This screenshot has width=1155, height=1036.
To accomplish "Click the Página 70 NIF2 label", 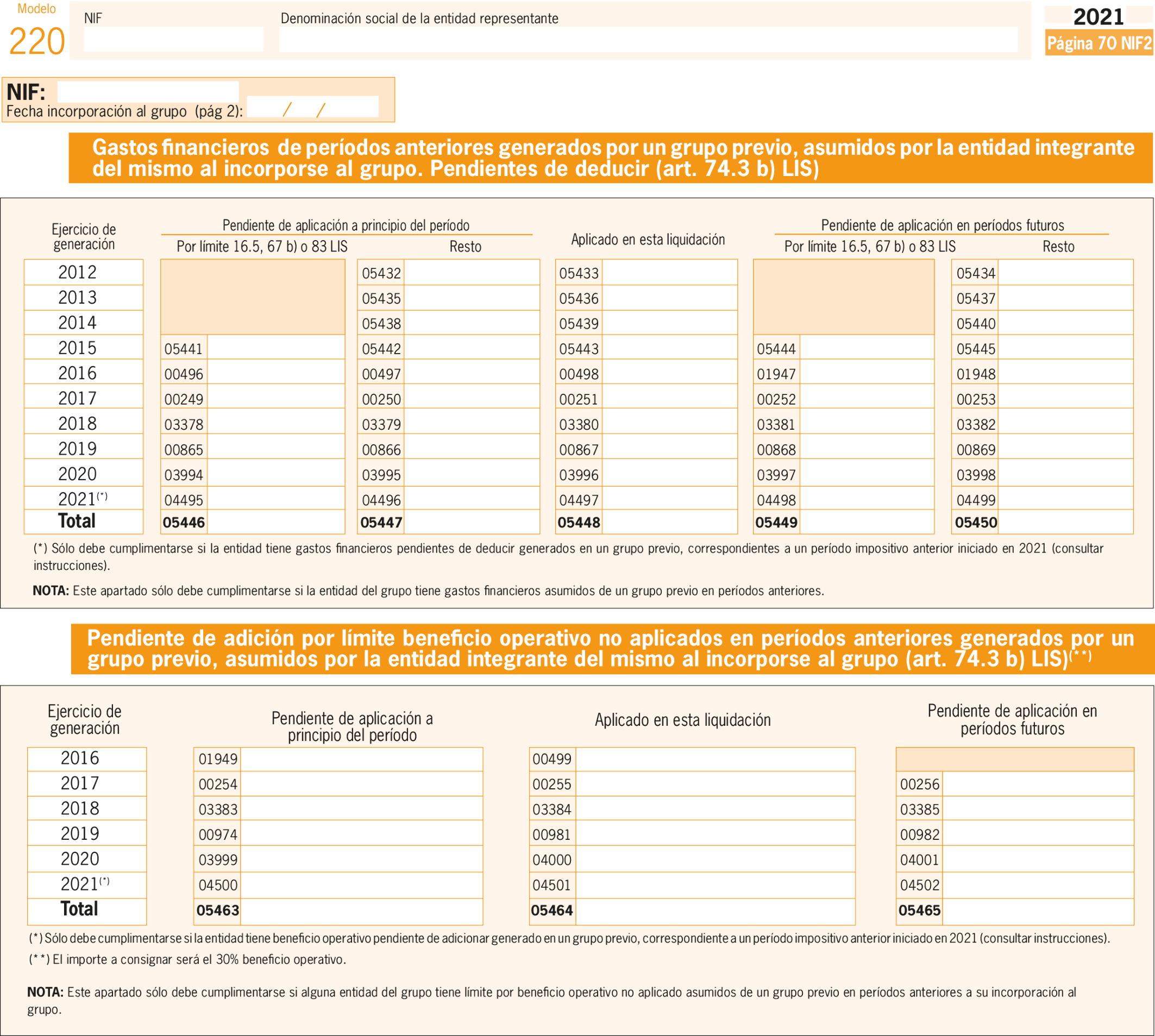I will (x=1098, y=43).
